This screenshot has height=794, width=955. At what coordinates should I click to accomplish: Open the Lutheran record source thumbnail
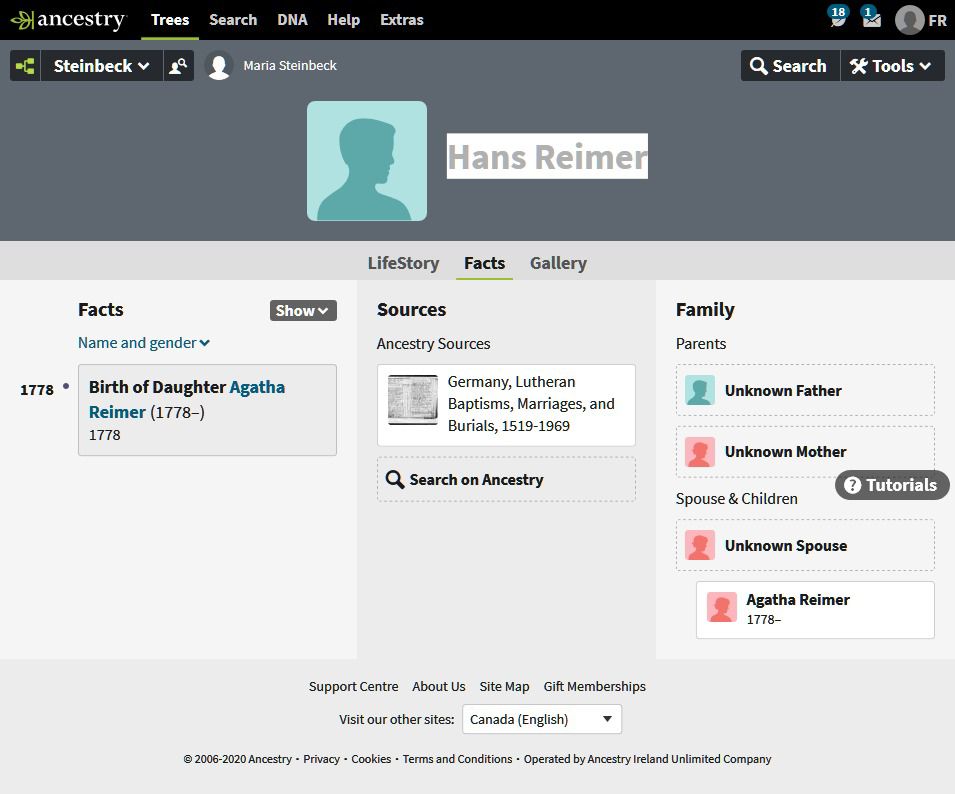pyautogui.click(x=413, y=399)
